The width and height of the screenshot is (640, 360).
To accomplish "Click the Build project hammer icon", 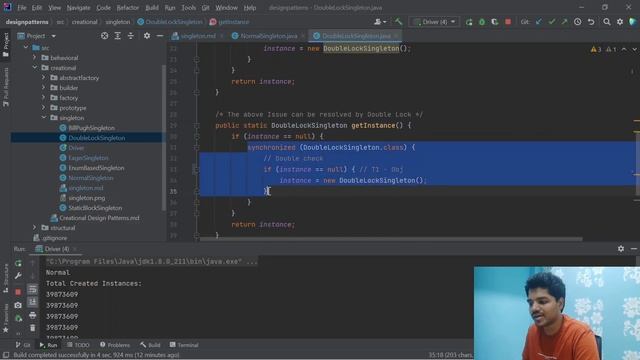I will point(398,22).
